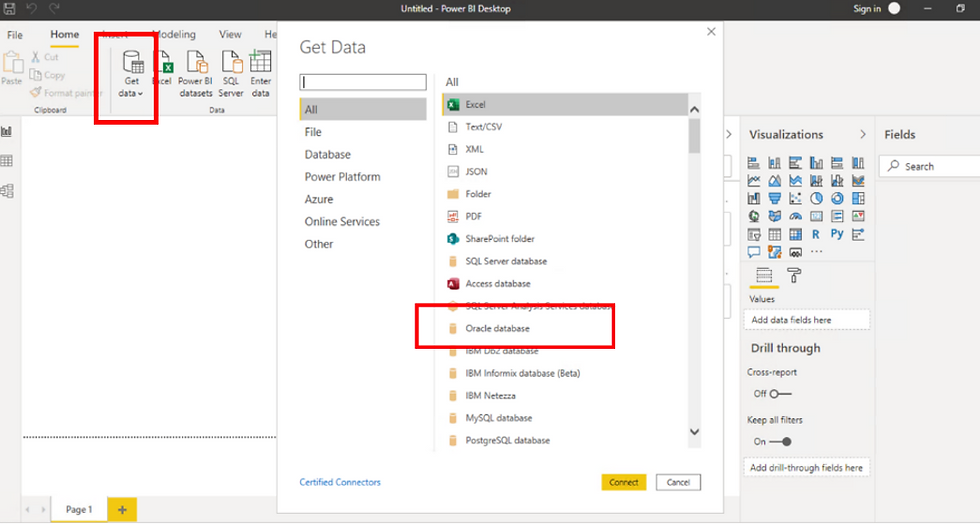
Task: Open the Certified Connectors link
Action: pos(340,482)
